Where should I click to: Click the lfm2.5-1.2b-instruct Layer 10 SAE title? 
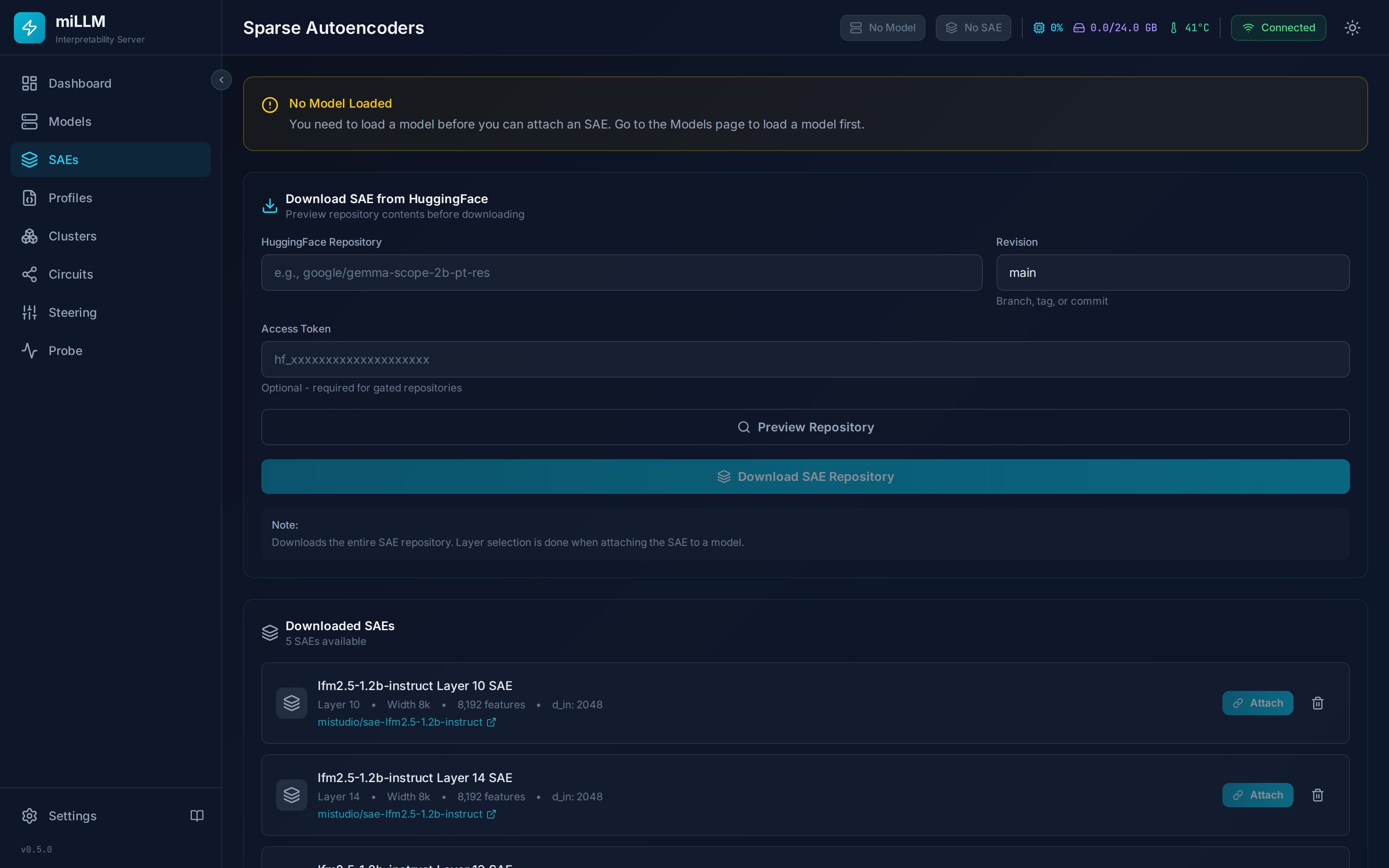415,686
